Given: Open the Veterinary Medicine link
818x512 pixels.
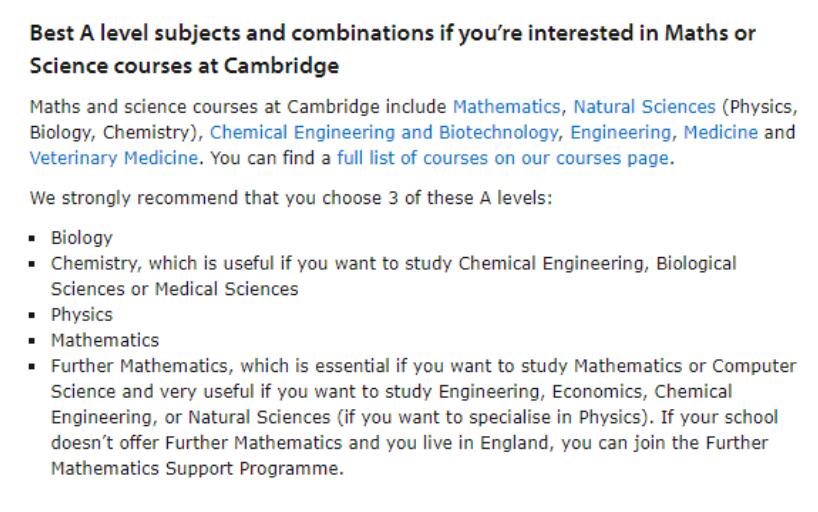Looking at the screenshot, I should click(x=114, y=158).
